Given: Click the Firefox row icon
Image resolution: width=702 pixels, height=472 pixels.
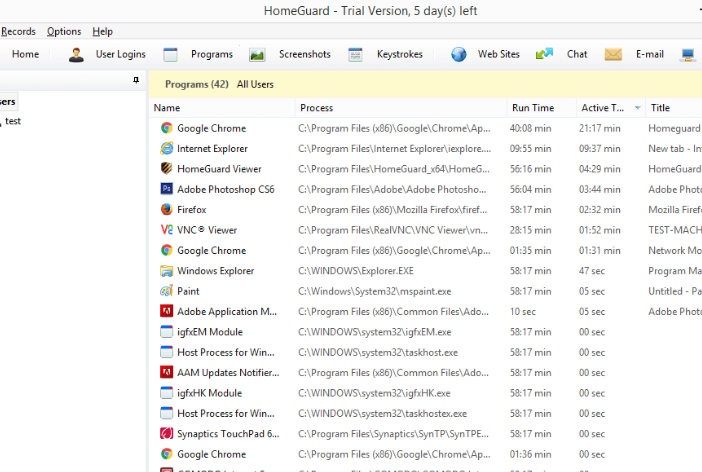Looking at the screenshot, I should point(167,209).
